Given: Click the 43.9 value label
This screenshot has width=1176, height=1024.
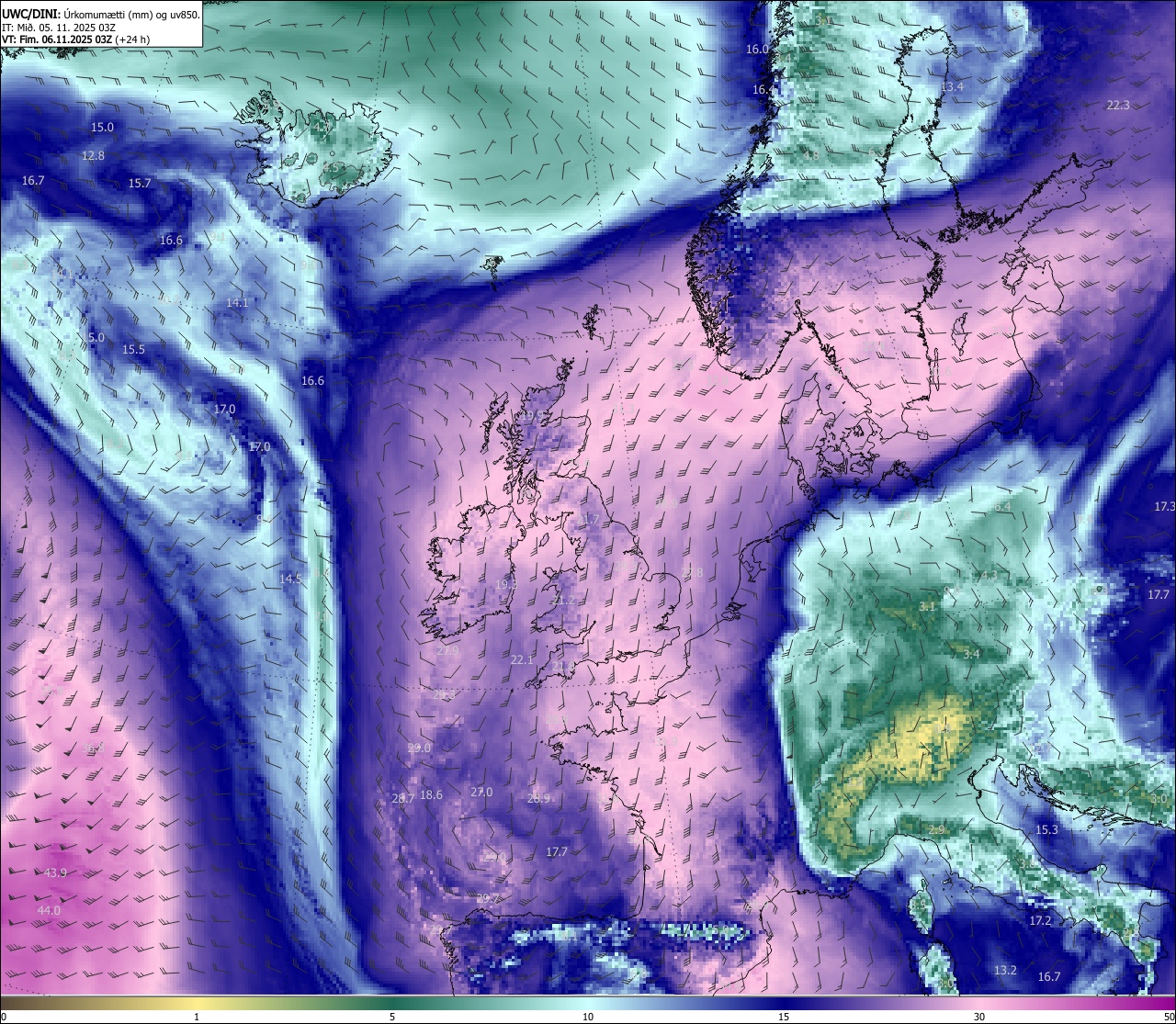Looking at the screenshot, I should (x=55, y=872).
